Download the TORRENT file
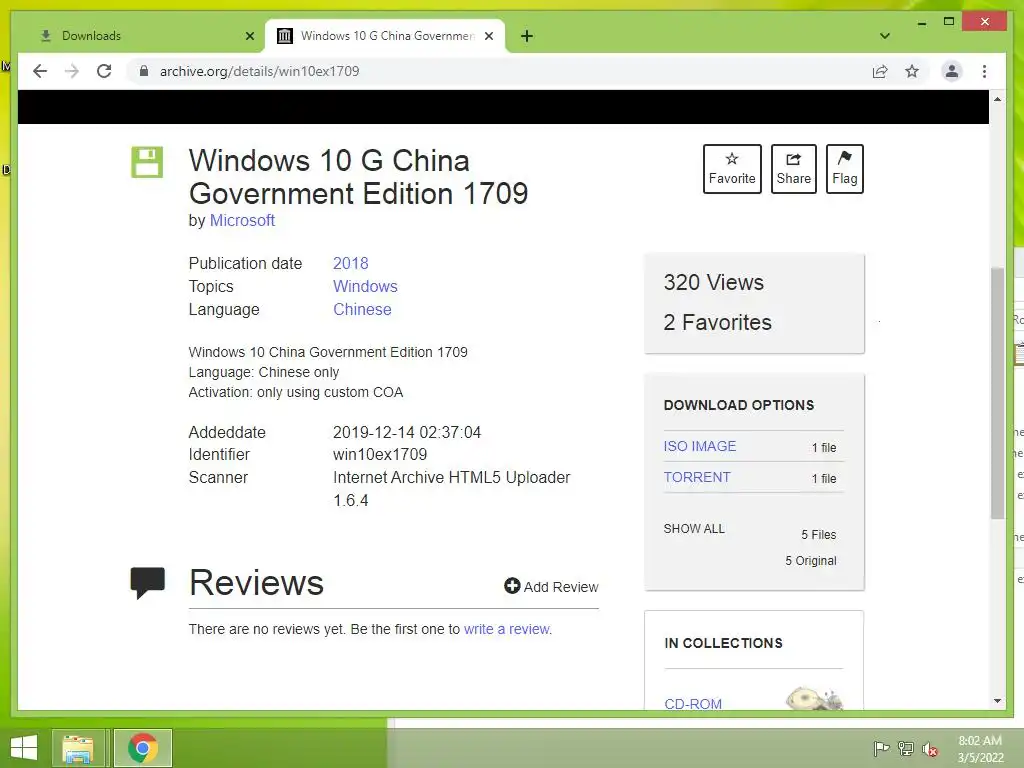The height and width of the screenshot is (768, 1024). (697, 477)
